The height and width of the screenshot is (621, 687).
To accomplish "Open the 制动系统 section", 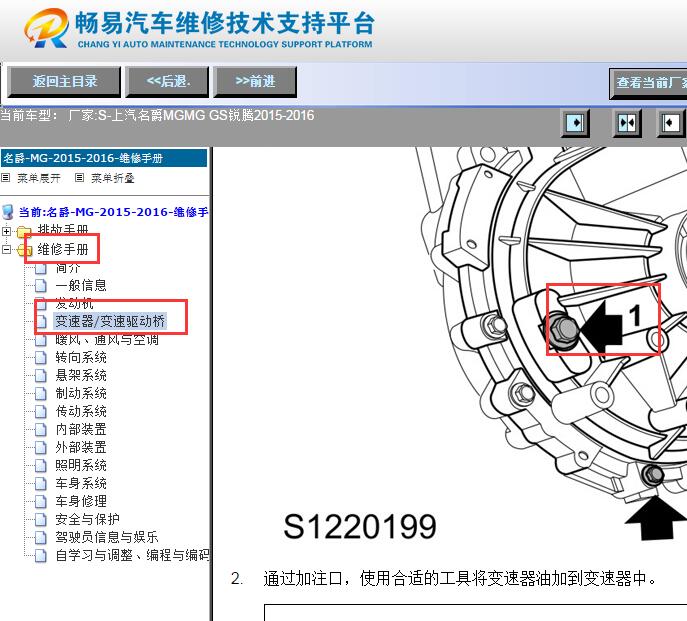I will click(81, 393).
